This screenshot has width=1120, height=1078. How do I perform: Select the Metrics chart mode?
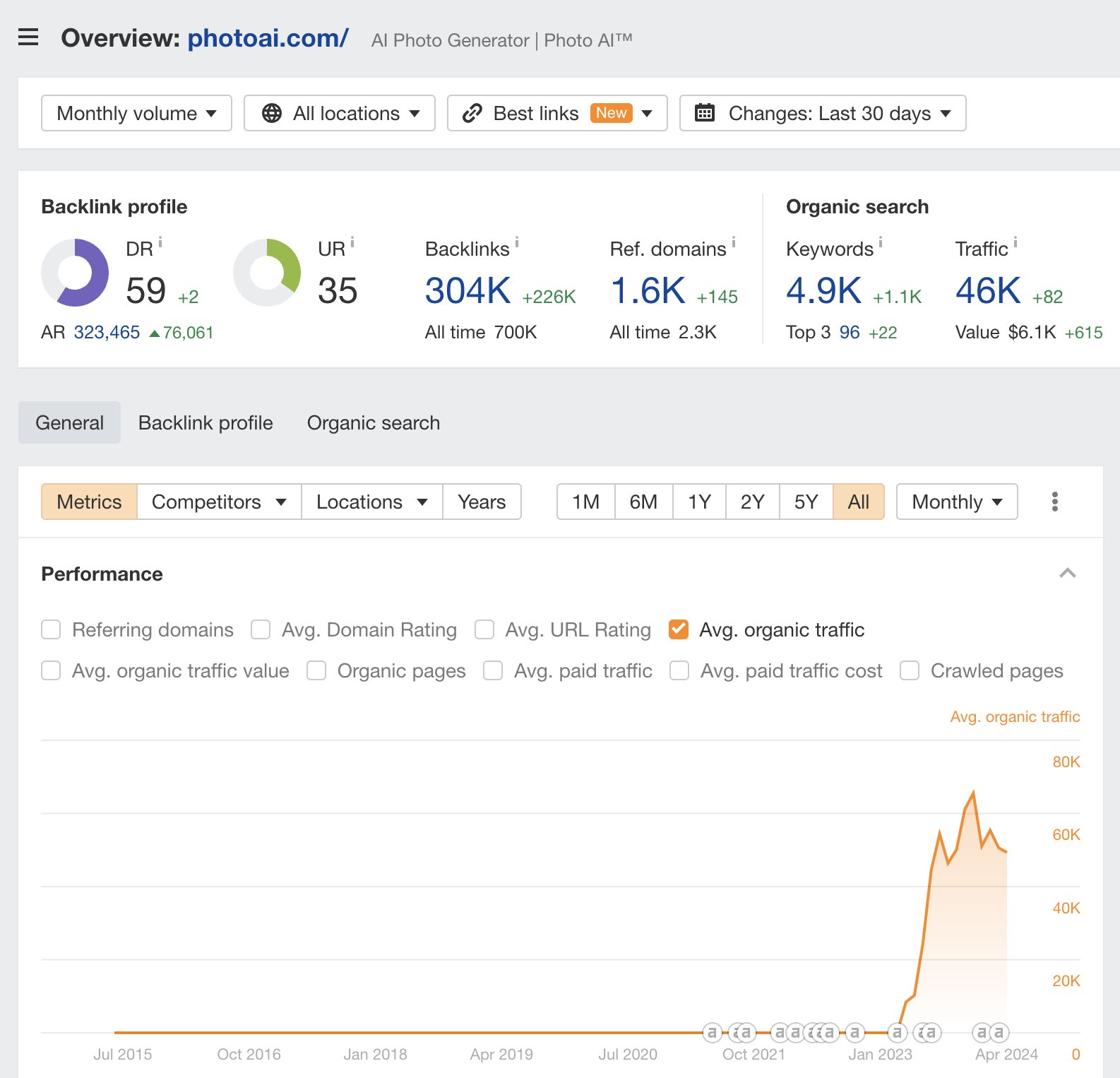[89, 502]
